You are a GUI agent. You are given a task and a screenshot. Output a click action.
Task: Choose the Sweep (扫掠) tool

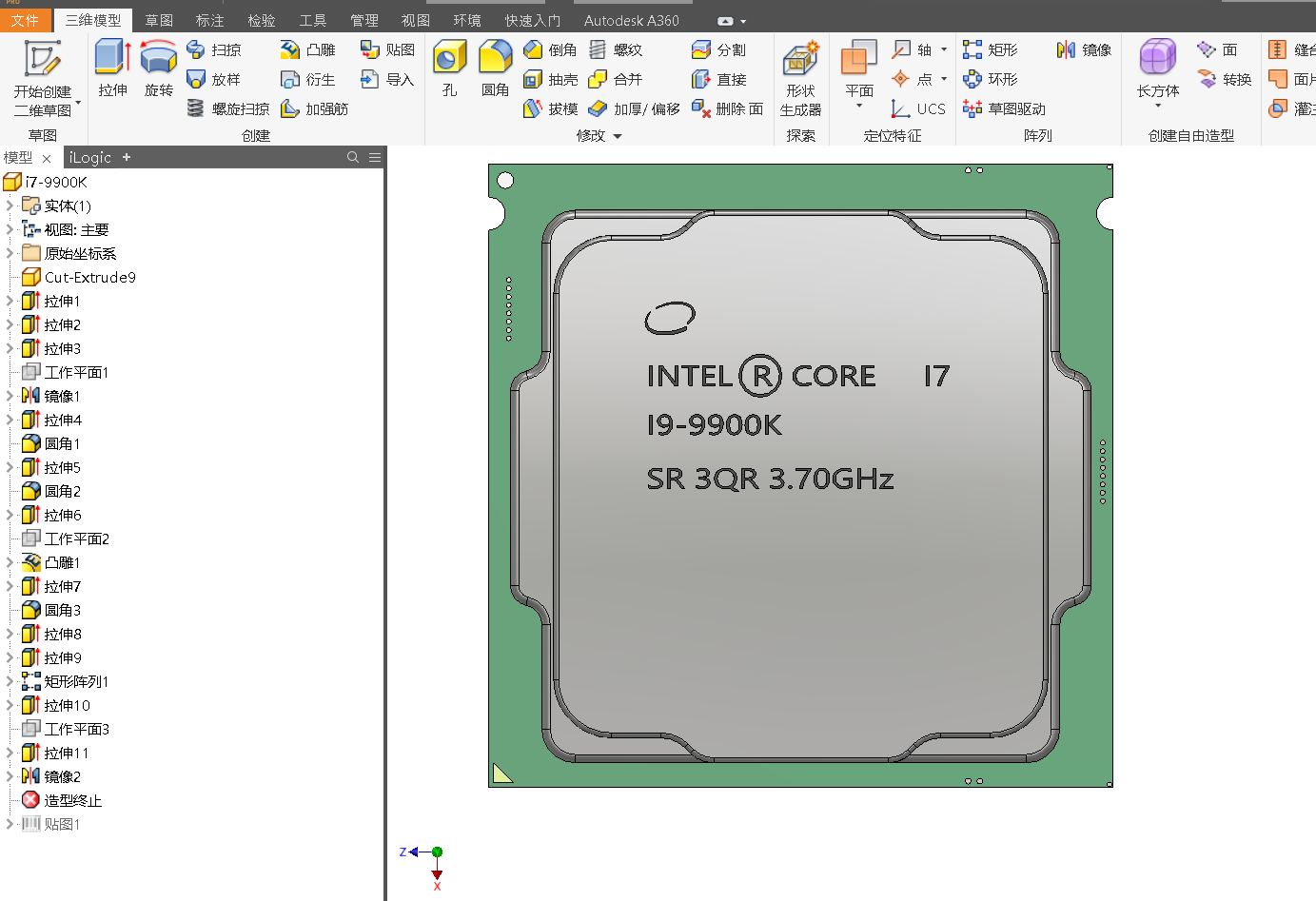pyautogui.click(x=214, y=49)
